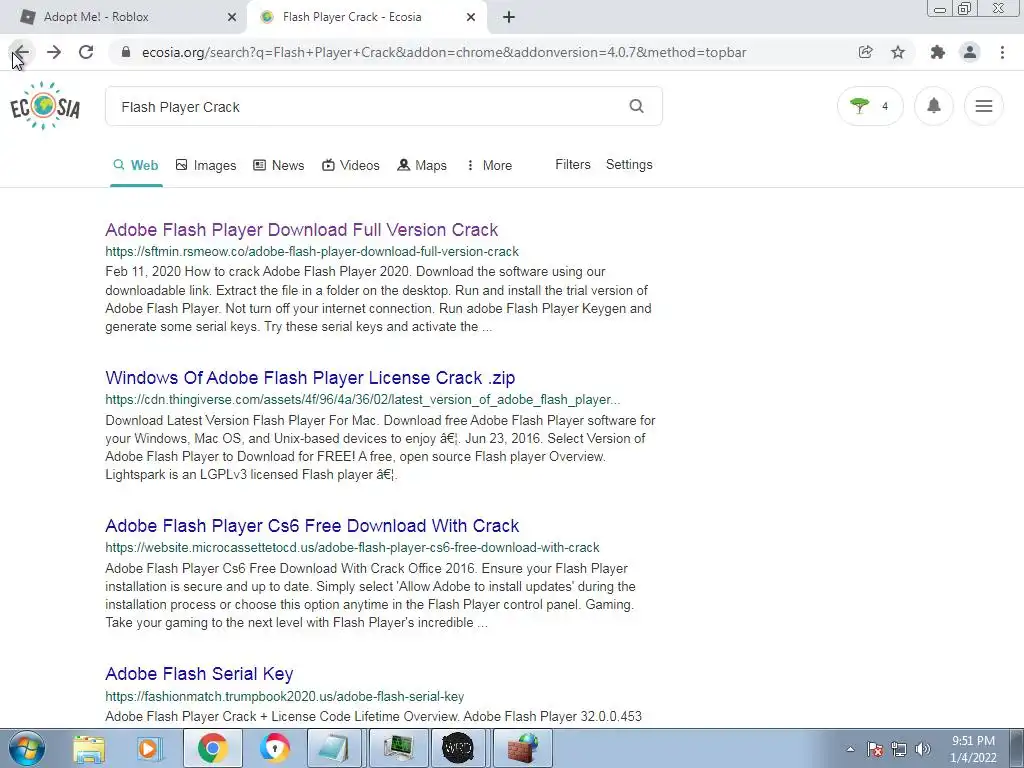The width and height of the screenshot is (1024, 768).
Task: Switch to the Adopt Me! - Roblox tab
Action: [123, 17]
